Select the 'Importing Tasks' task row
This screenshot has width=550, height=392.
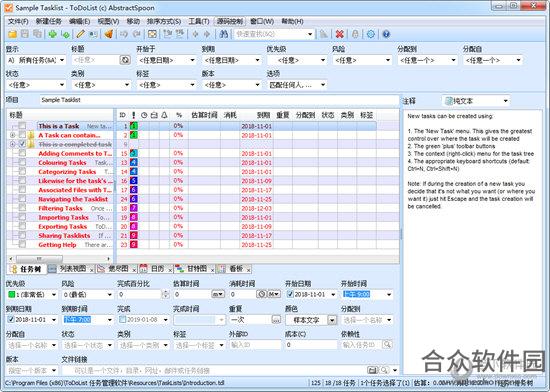[x=63, y=217]
